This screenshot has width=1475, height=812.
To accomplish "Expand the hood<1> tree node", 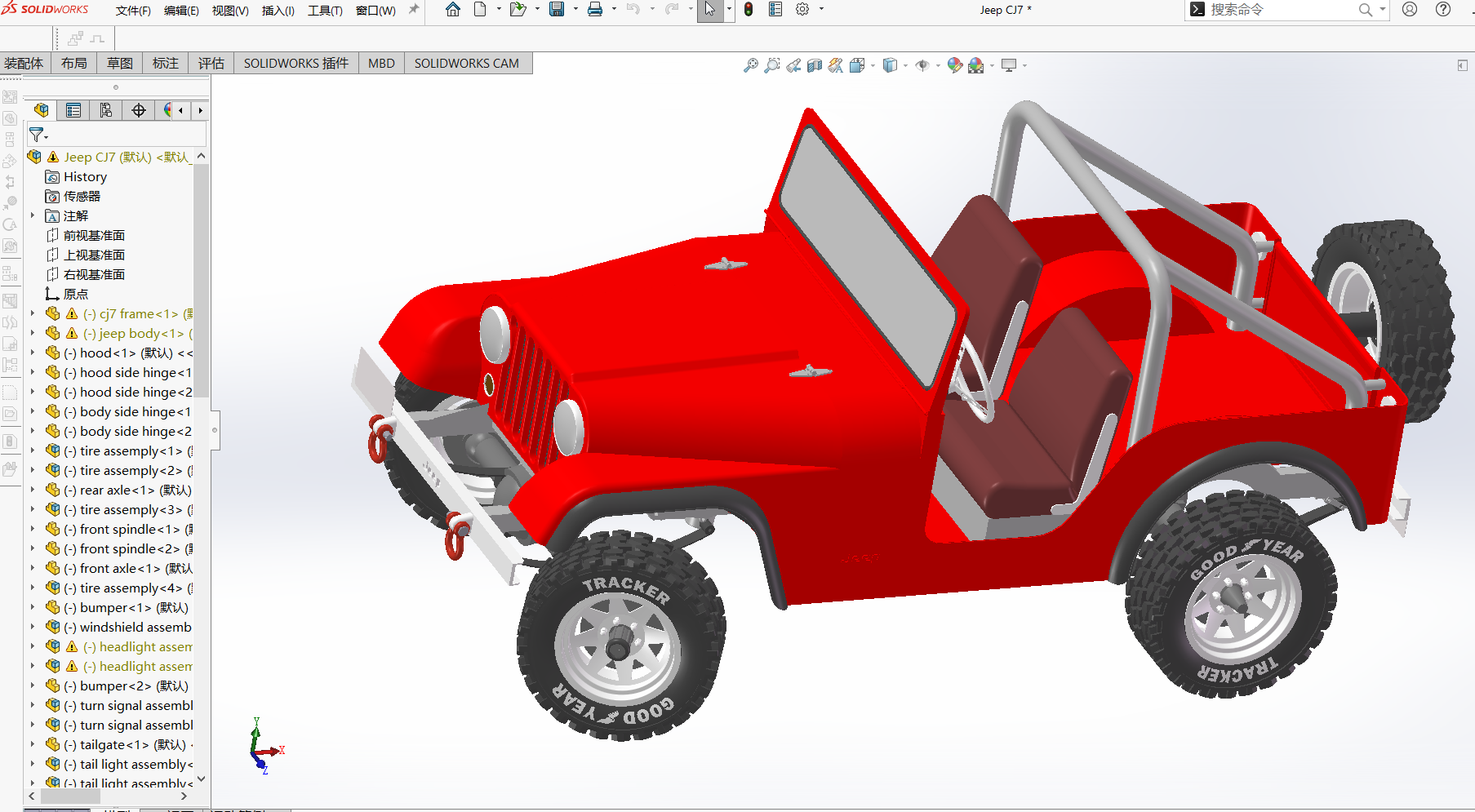I will pyautogui.click(x=33, y=353).
